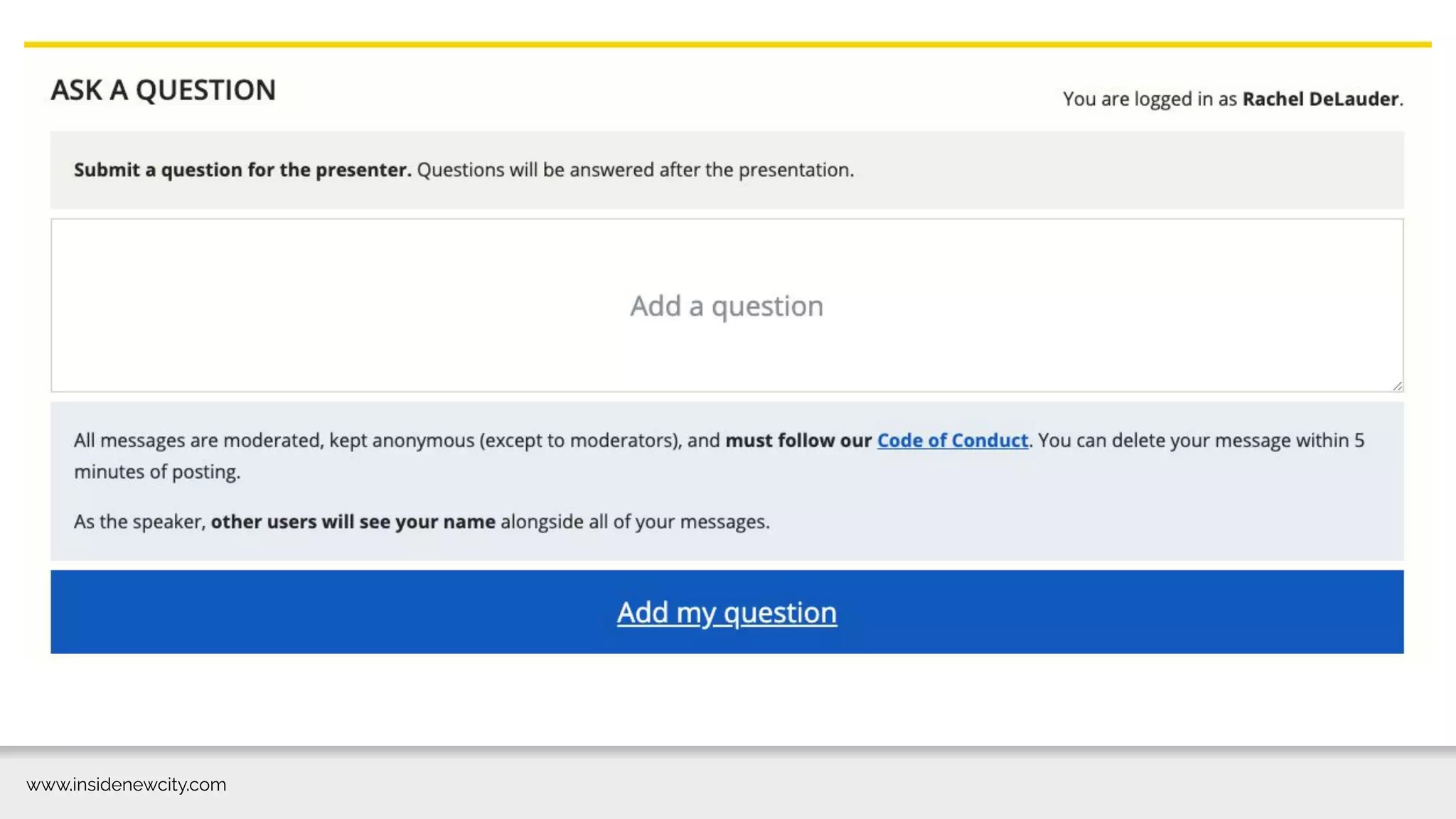Viewport: 1456px width, 819px height.
Task: Click the 'As the speaker' text
Action: click(139, 522)
